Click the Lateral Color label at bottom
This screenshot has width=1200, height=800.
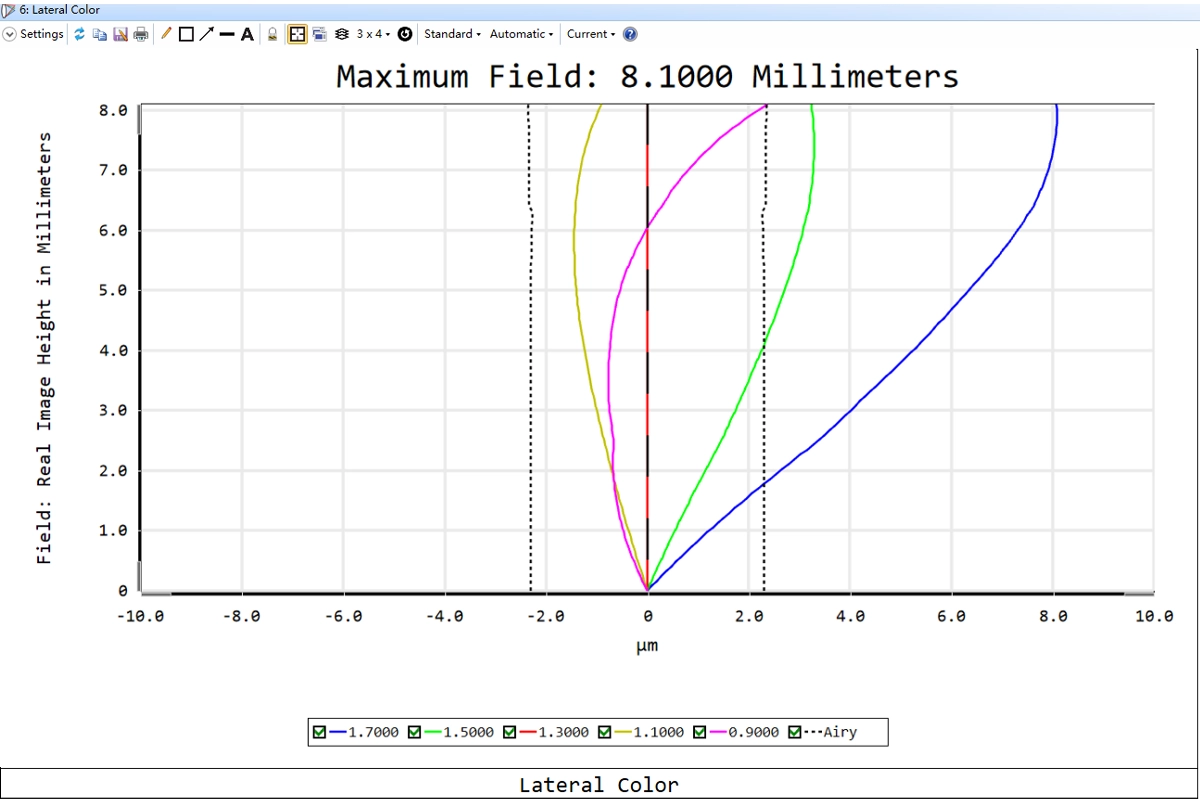click(598, 785)
